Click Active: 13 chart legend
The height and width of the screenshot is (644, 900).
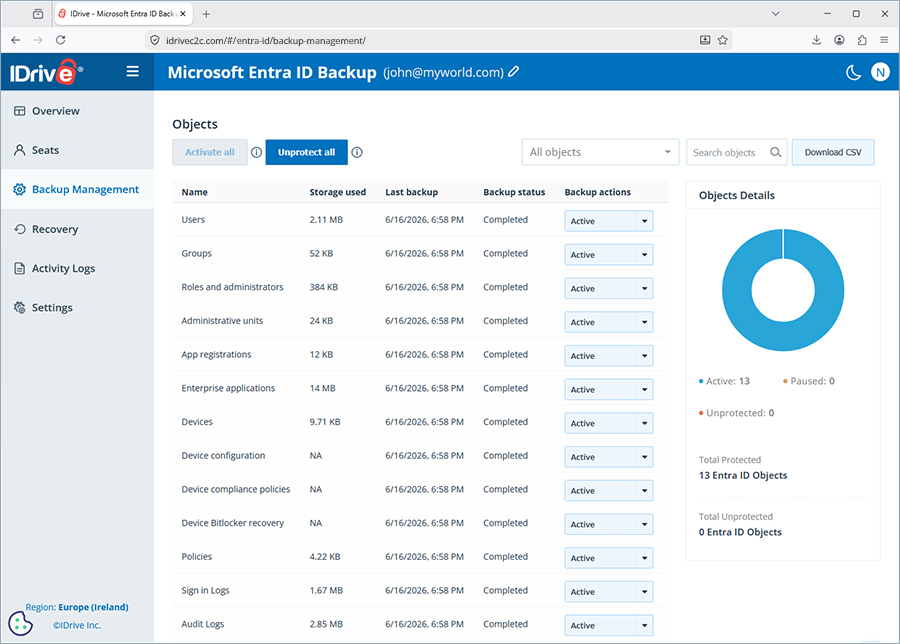[x=724, y=381]
